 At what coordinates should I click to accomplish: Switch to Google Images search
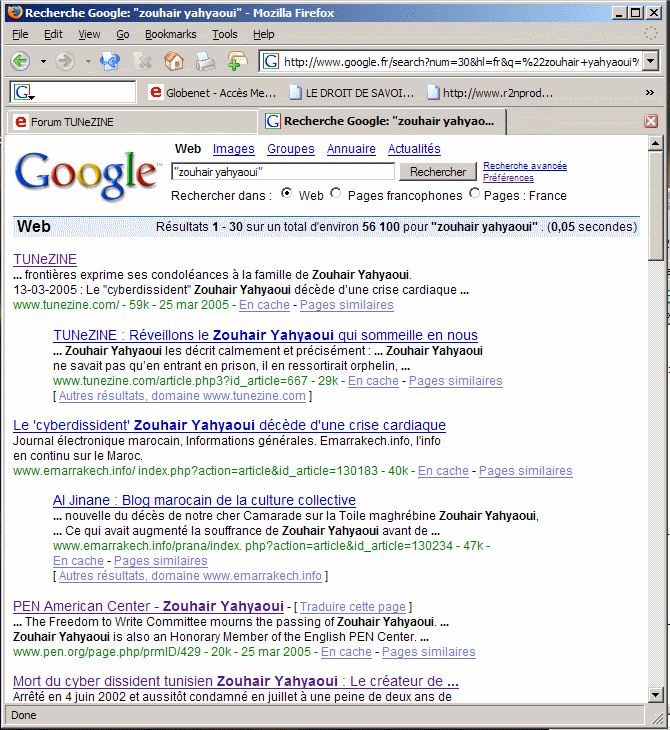pyautogui.click(x=234, y=149)
